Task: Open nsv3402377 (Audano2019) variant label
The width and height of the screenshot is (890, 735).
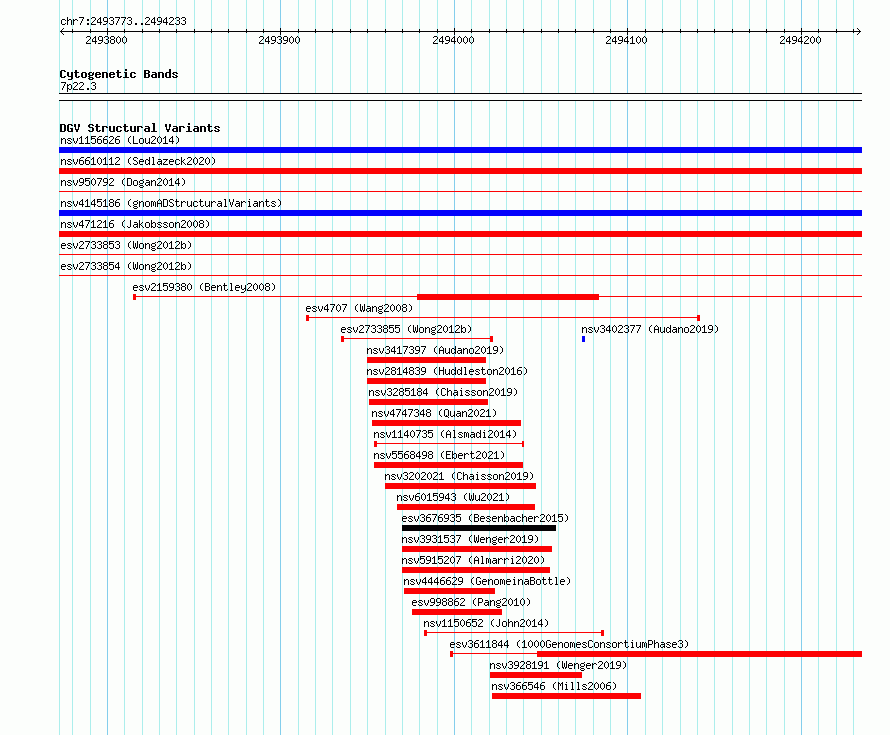Action: (650, 329)
